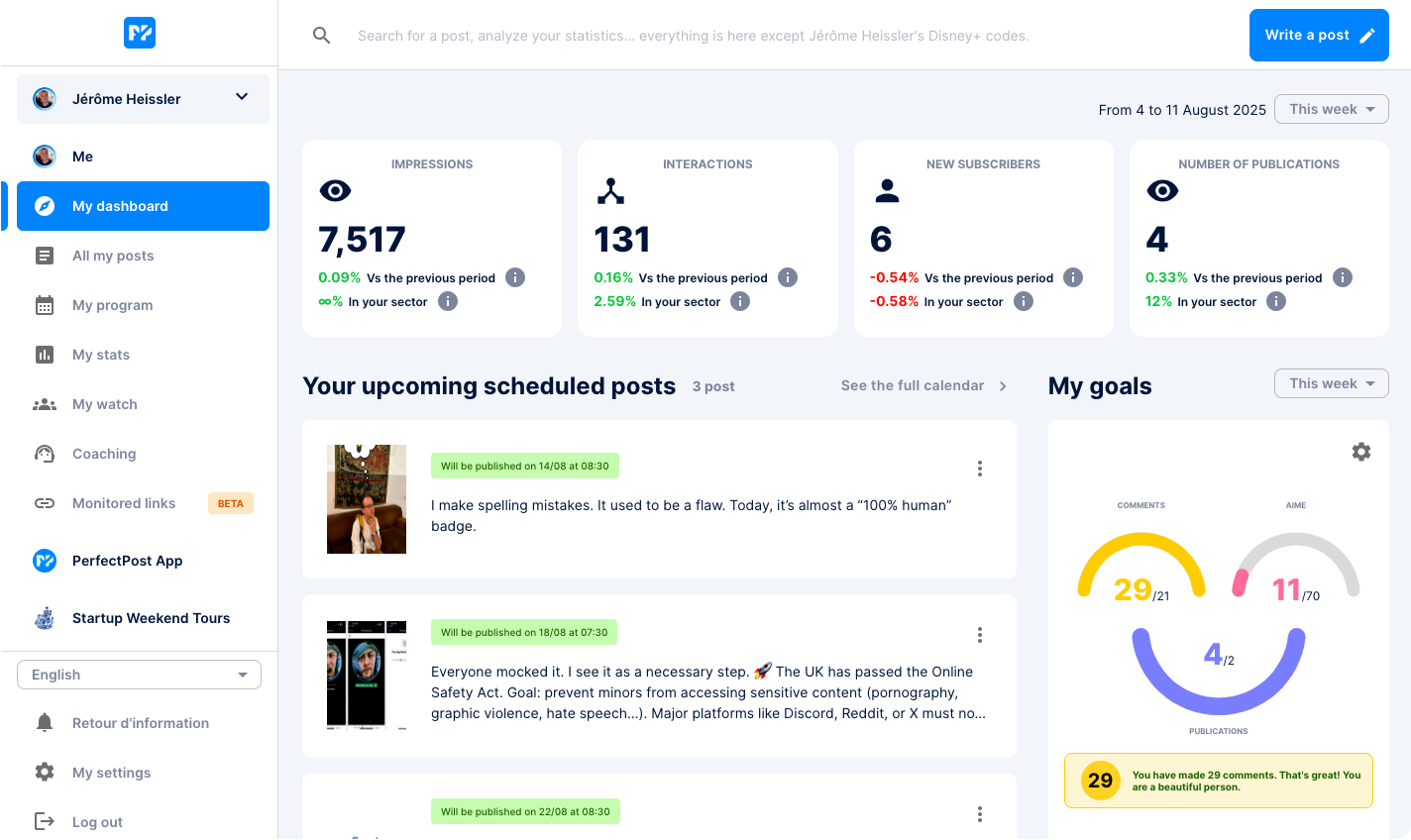Viewport: 1411px width, 840px height.
Task: Open Monitored links chain icon
Action: click(x=45, y=503)
